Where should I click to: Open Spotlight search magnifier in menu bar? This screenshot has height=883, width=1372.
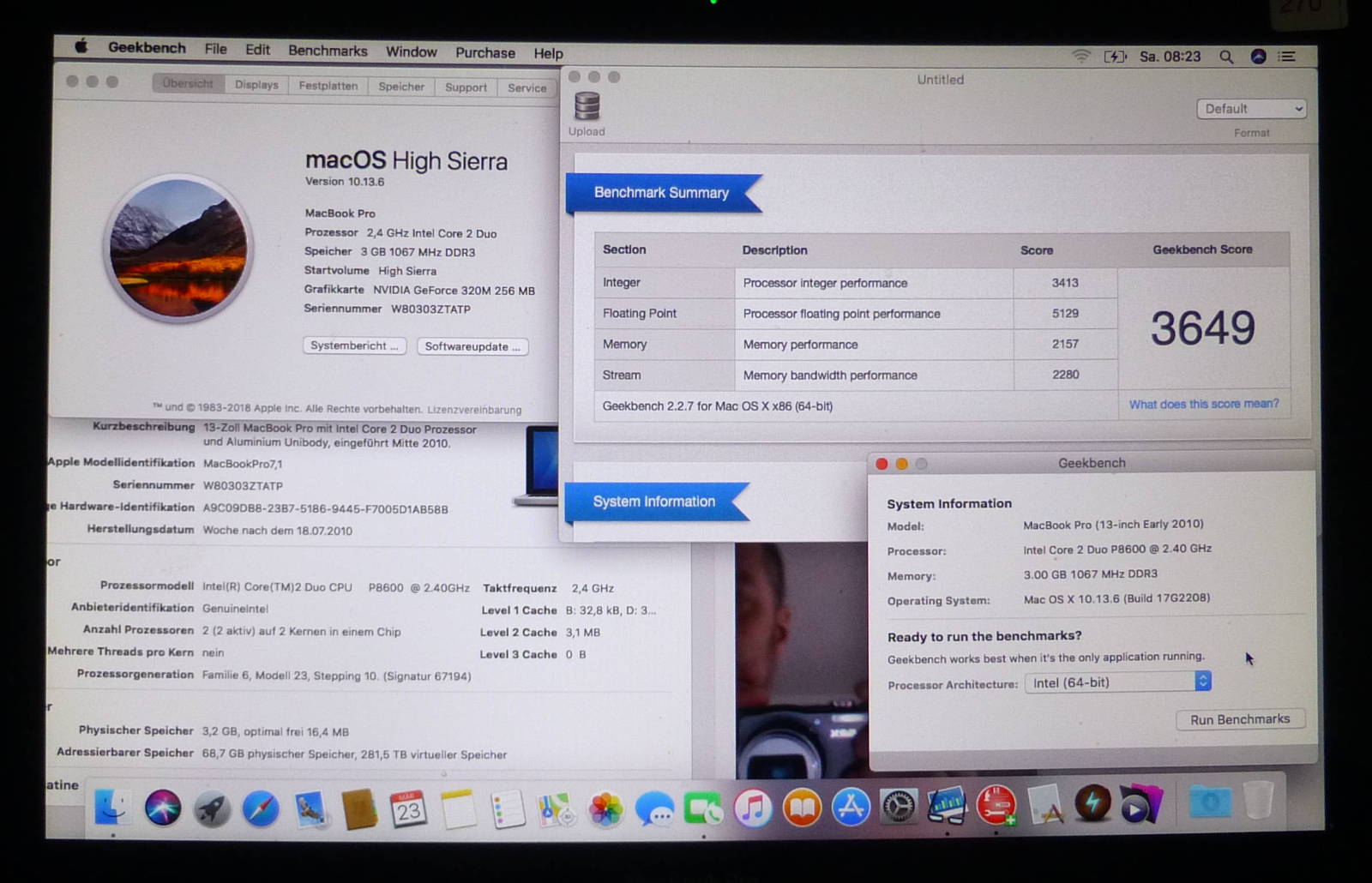(x=1226, y=57)
